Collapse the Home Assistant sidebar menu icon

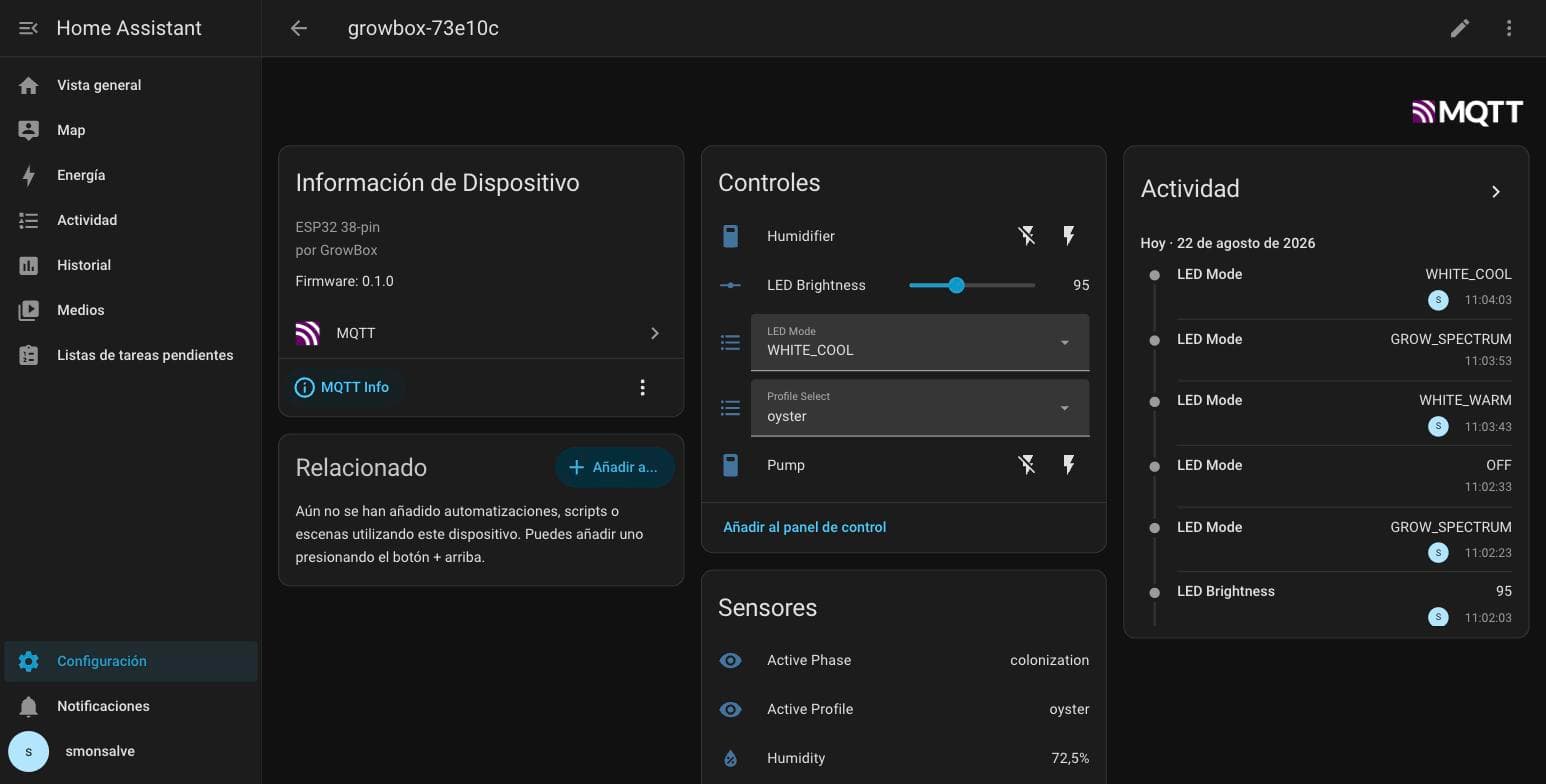(28, 28)
